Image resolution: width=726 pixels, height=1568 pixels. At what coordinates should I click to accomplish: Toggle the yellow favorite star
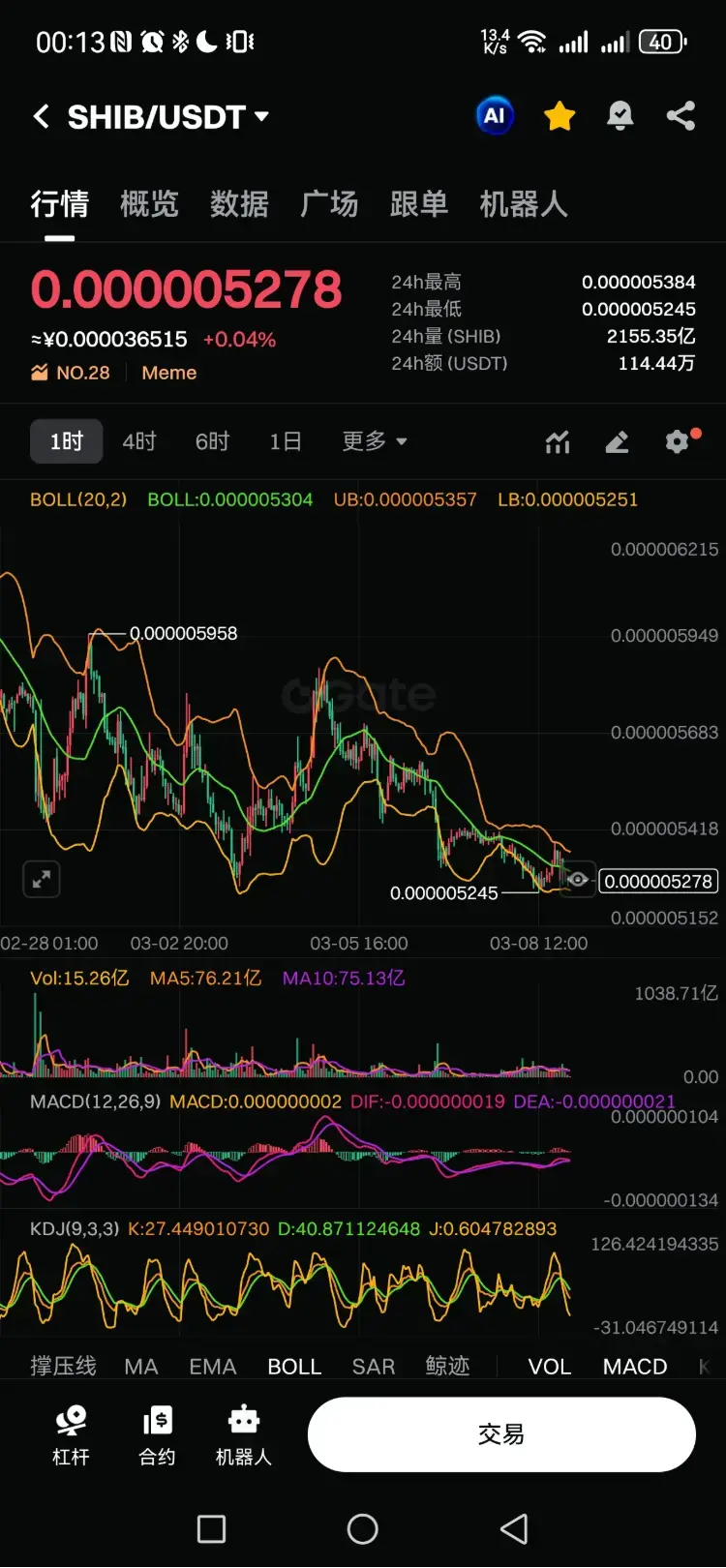560,116
